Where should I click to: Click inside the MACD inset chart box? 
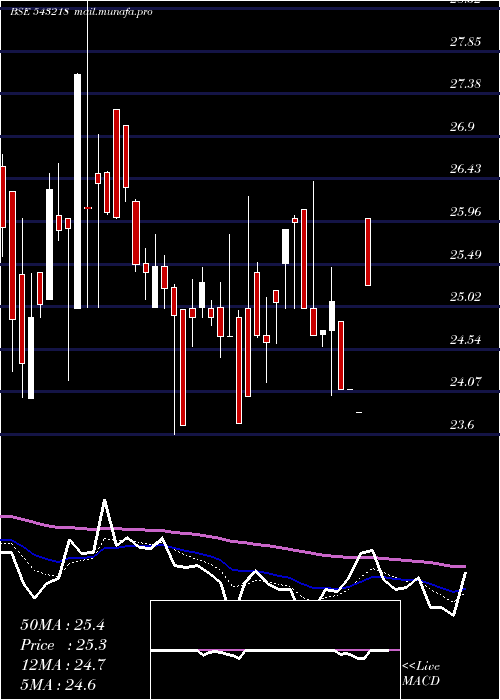(x=275, y=650)
